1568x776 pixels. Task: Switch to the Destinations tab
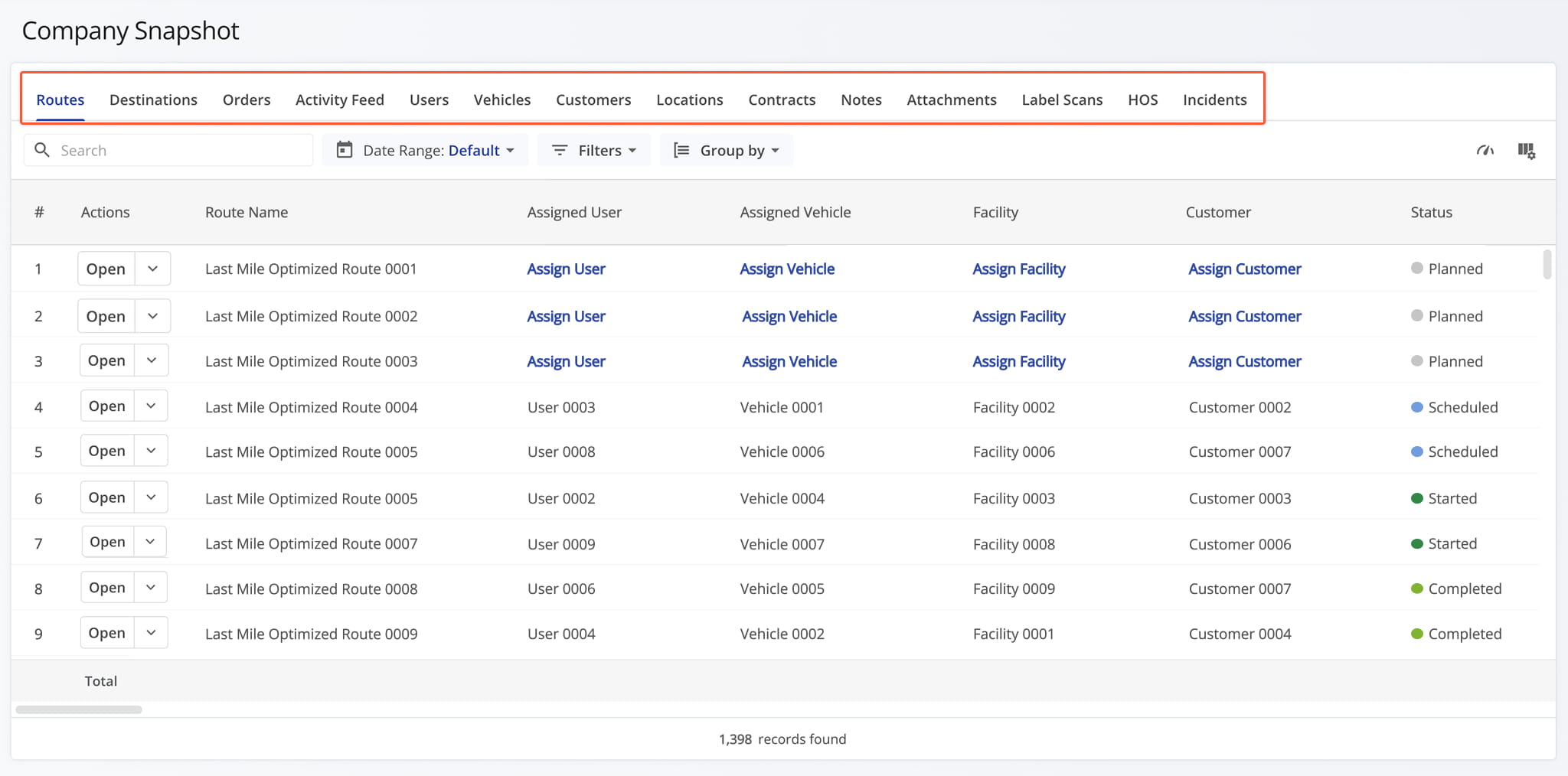[x=153, y=99]
